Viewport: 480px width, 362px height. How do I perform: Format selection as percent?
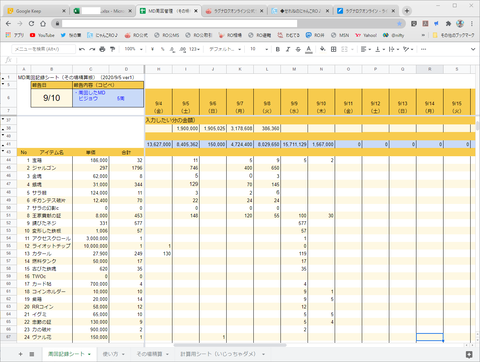[162, 49]
